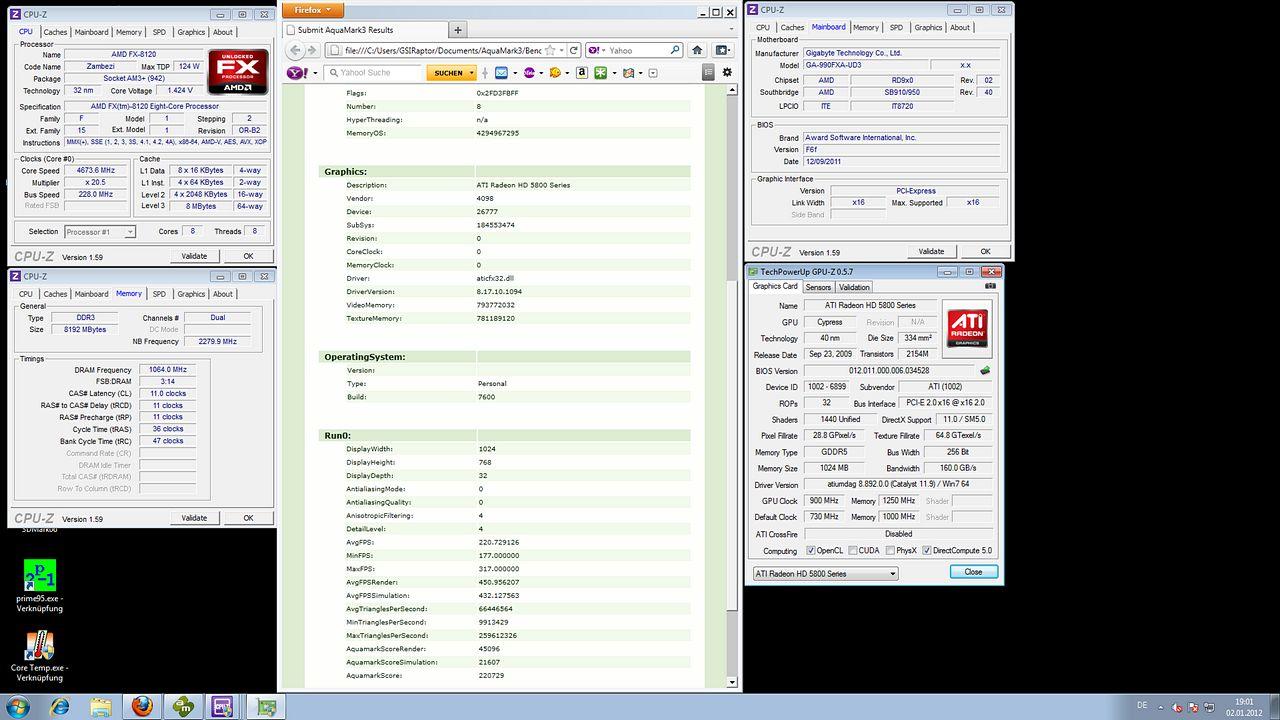
Task: Open the Amazon toolbar shortcut
Action: [x=580, y=73]
